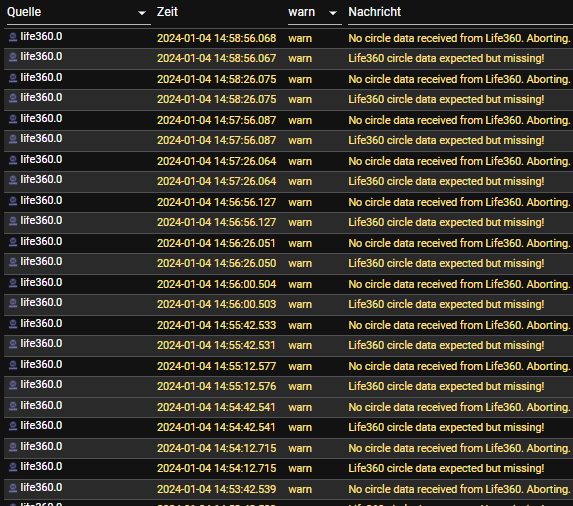Click life360.0 source name in 14:55:12.576 row
573x506 pixels.
coord(41,385)
